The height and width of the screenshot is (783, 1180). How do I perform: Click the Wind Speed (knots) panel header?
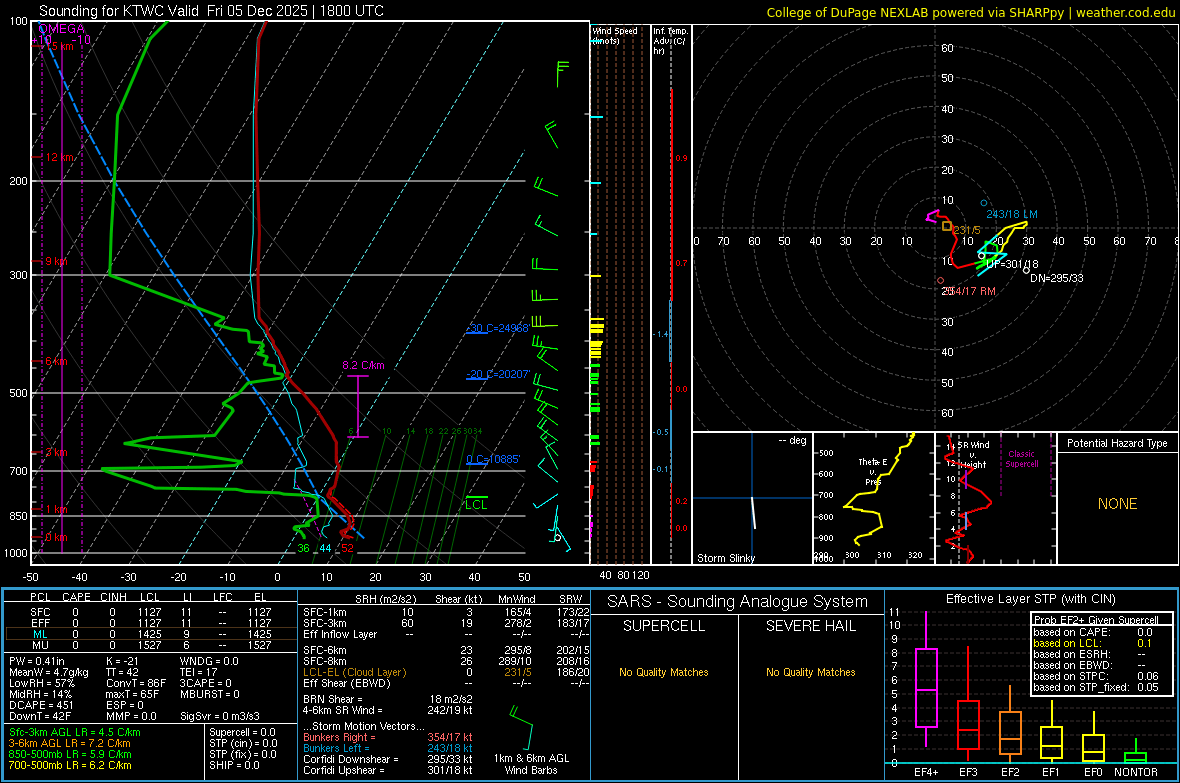[615, 35]
